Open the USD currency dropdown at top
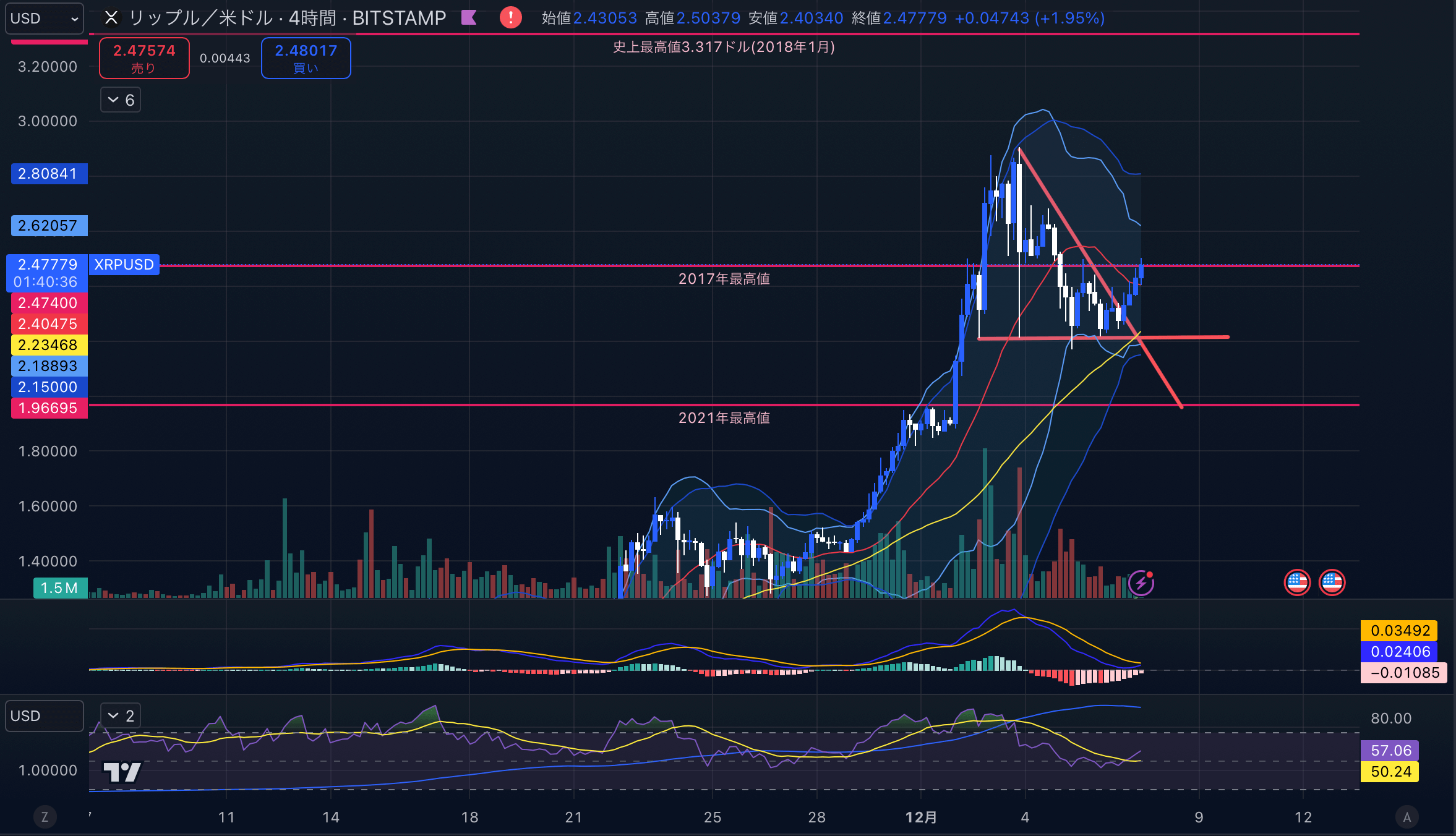Image resolution: width=1456 pixels, height=836 pixels. tap(44, 19)
